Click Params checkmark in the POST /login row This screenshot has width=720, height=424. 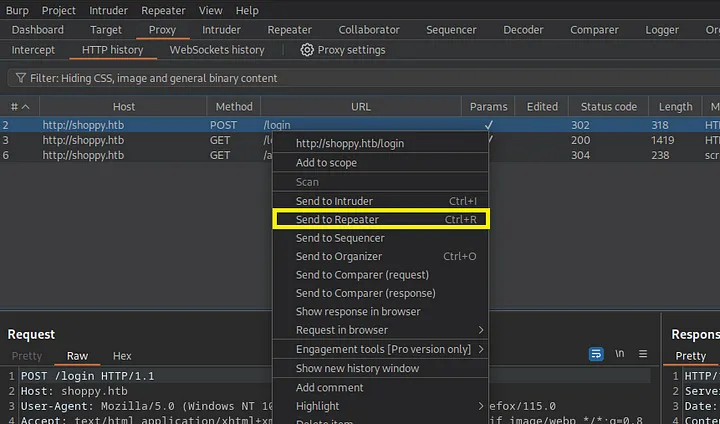(x=488, y=125)
